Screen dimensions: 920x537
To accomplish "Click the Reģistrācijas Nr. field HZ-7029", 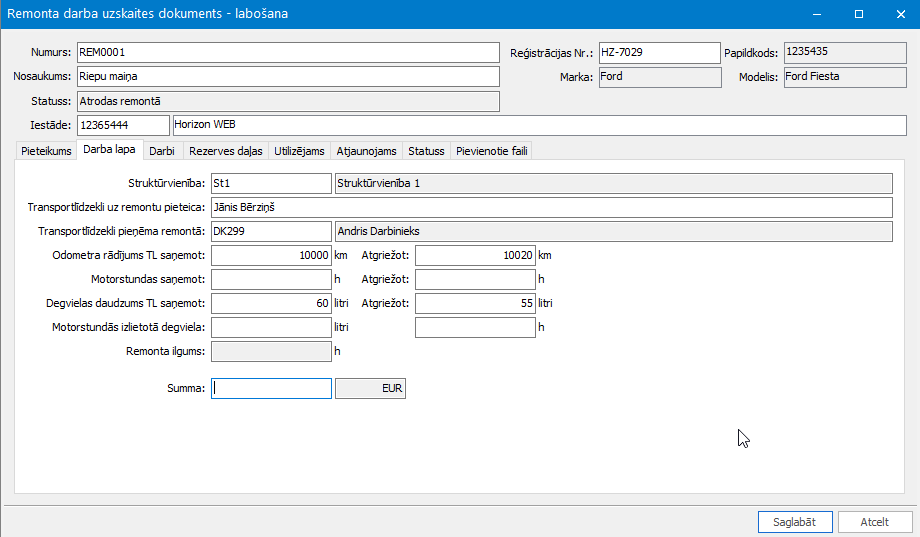I will tap(659, 52).
